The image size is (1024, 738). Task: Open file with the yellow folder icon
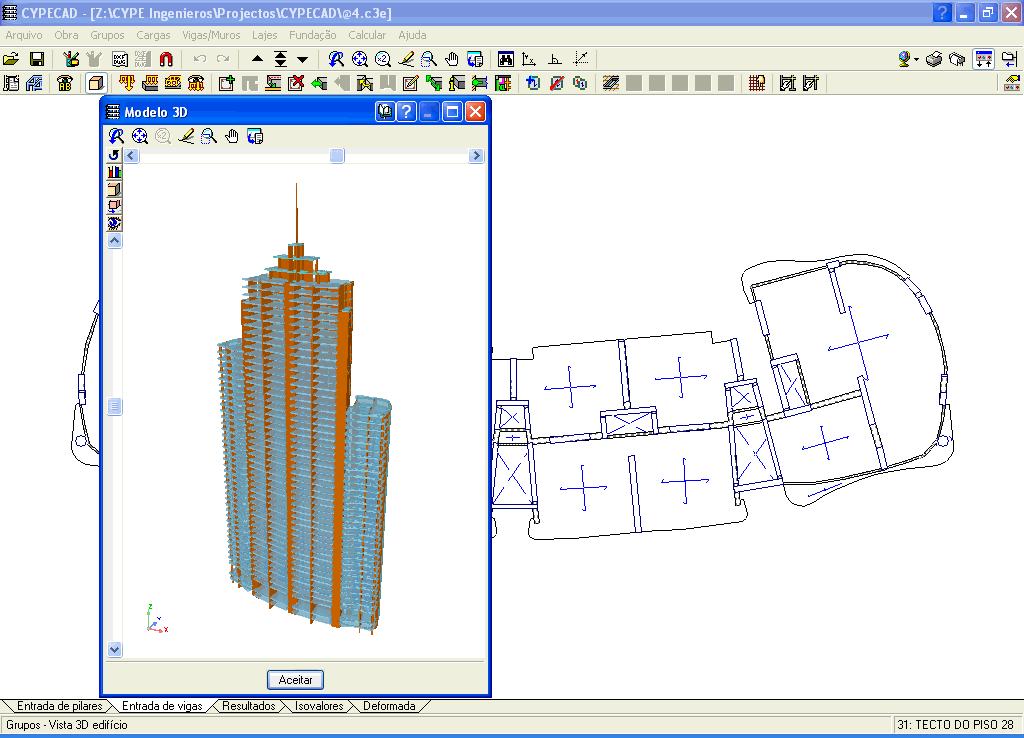pyautogui.click(x=11, y=59)
